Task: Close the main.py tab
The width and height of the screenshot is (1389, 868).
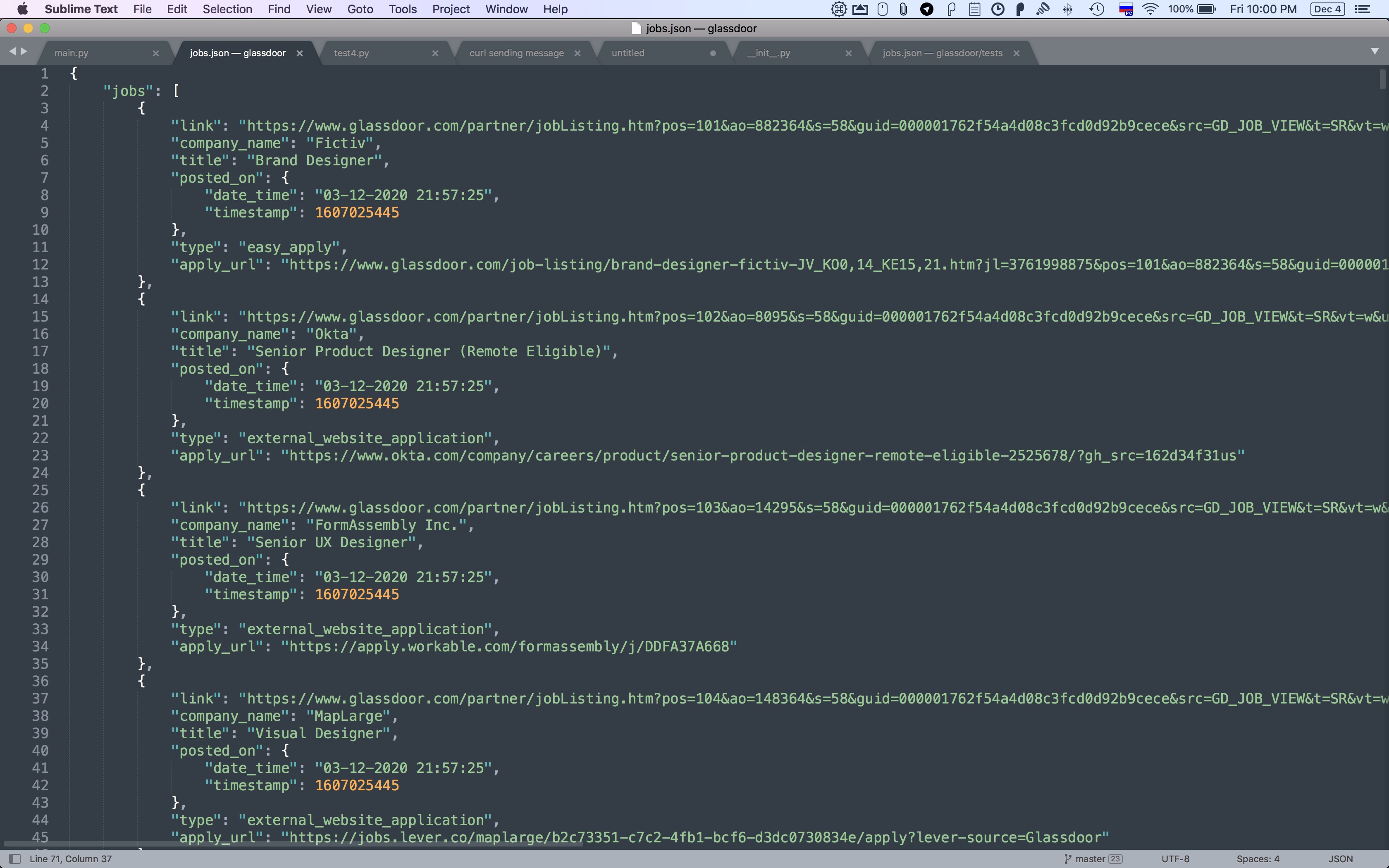Action: (155, 53)
